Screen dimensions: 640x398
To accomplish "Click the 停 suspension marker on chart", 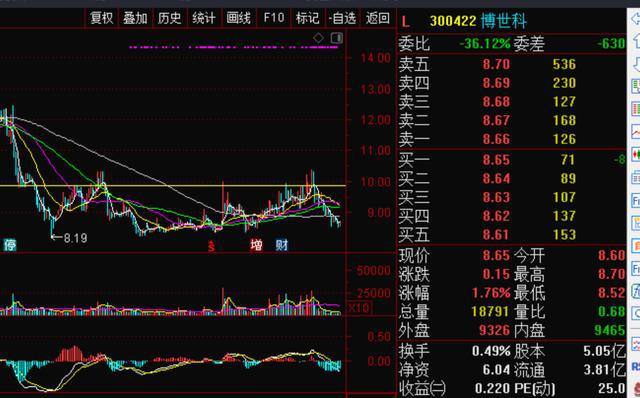I will click(10, 245).
